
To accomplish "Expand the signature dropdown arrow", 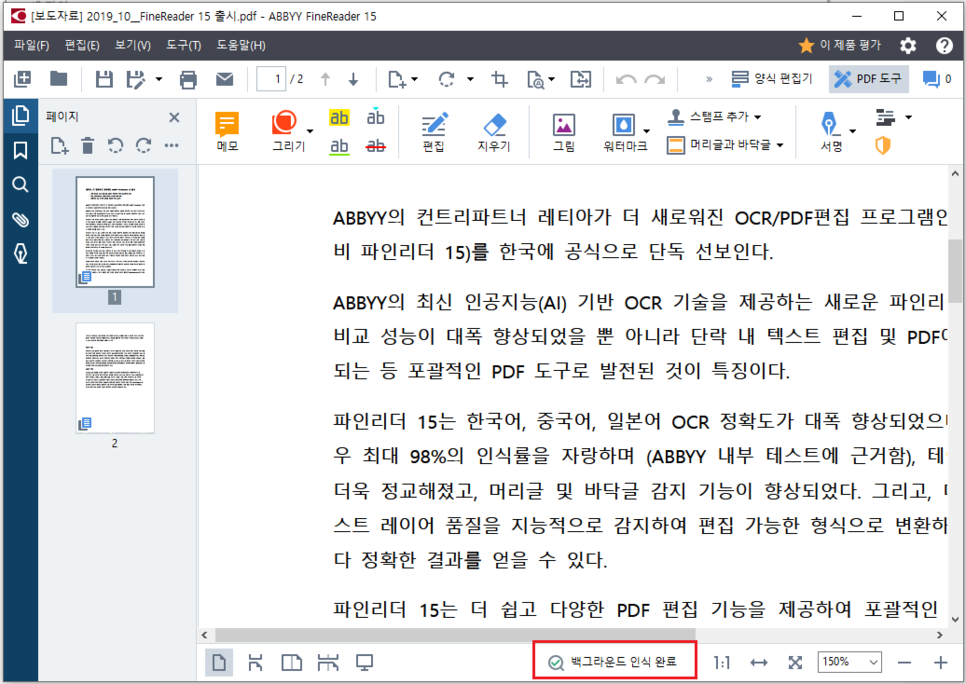I will pyautogui.click(x=853, y=131).
